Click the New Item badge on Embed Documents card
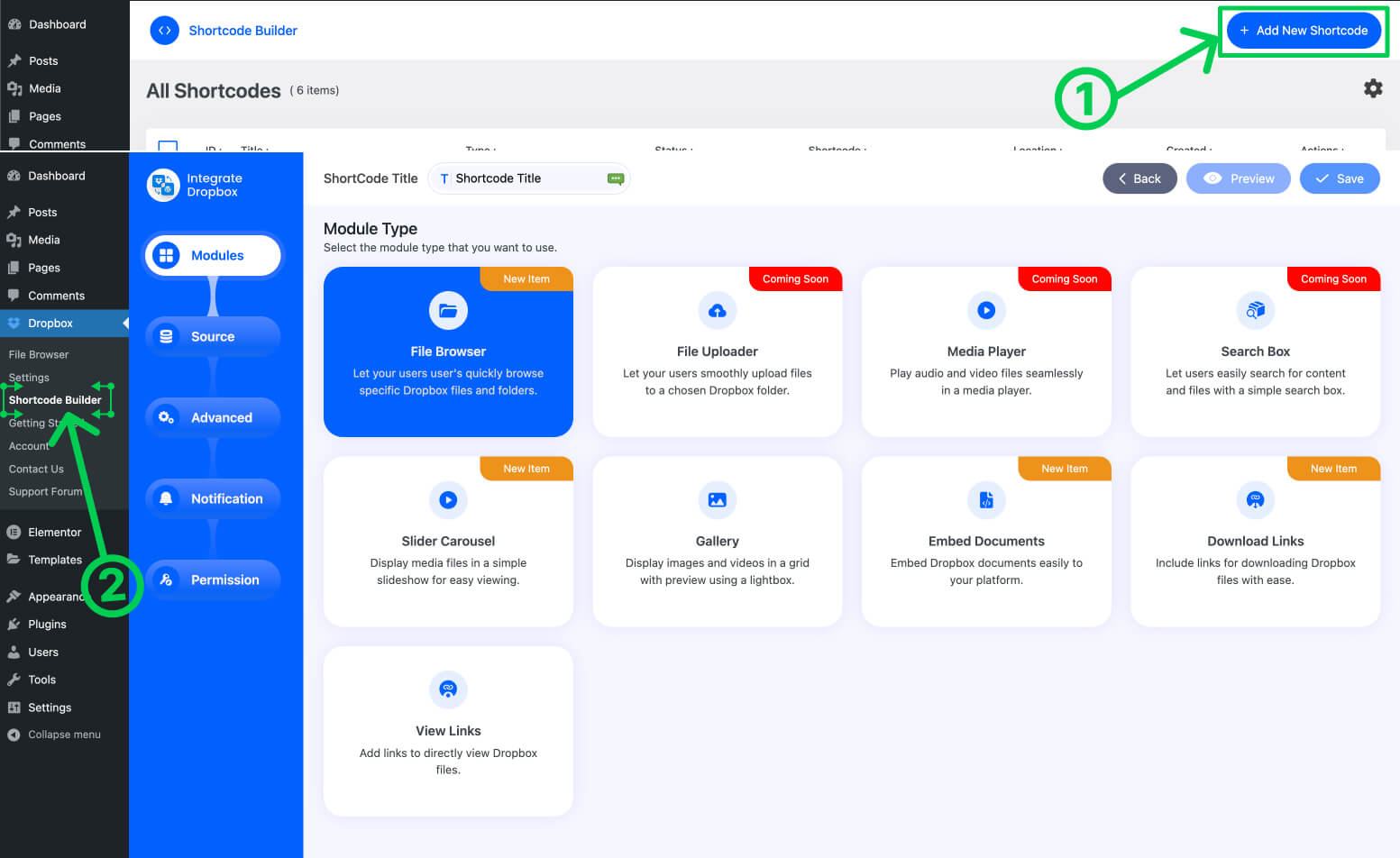The width and height of the screenshot is (1400, 858). pos(1065,469)
